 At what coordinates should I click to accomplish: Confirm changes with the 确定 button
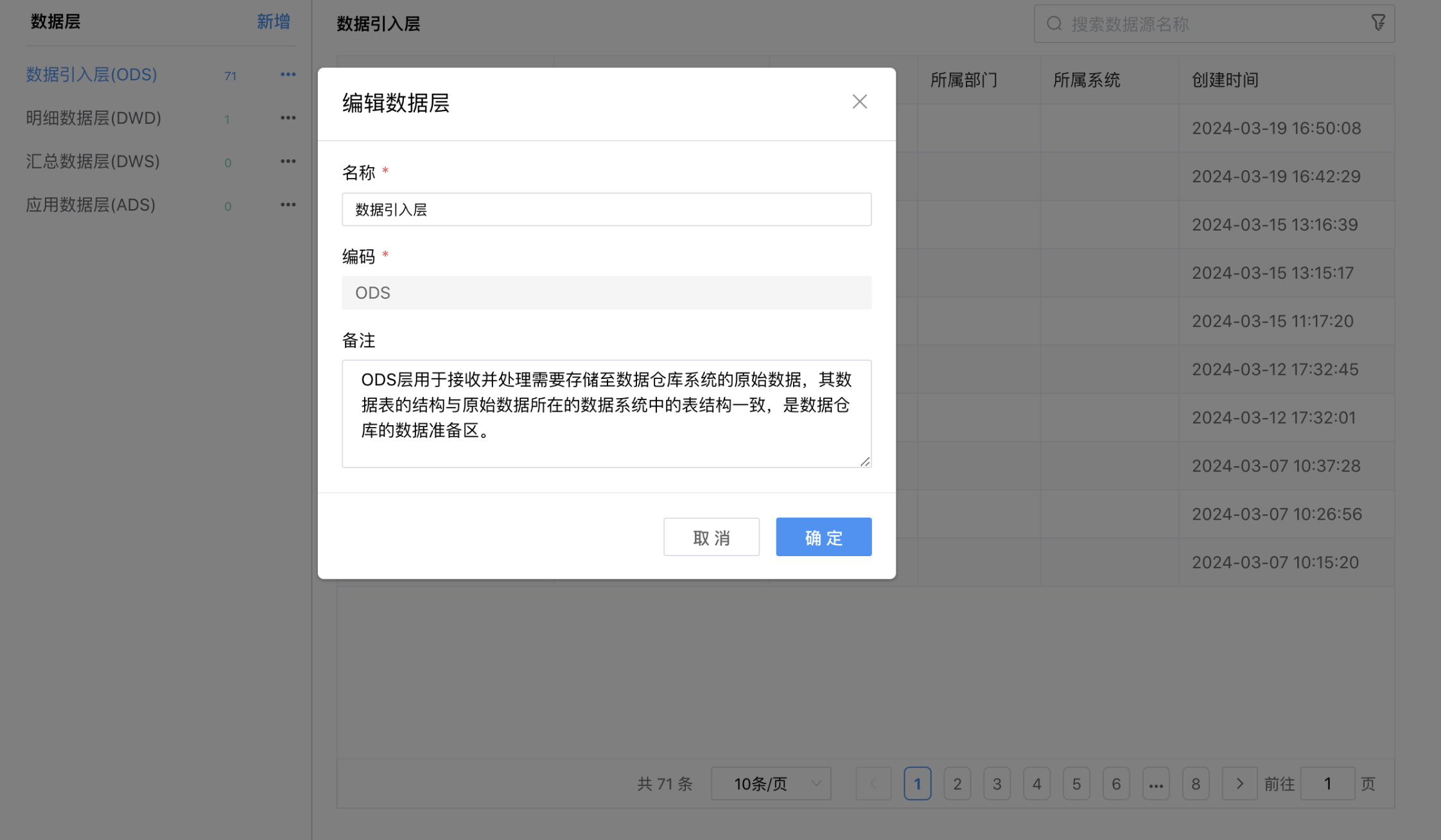coord(823,537)
